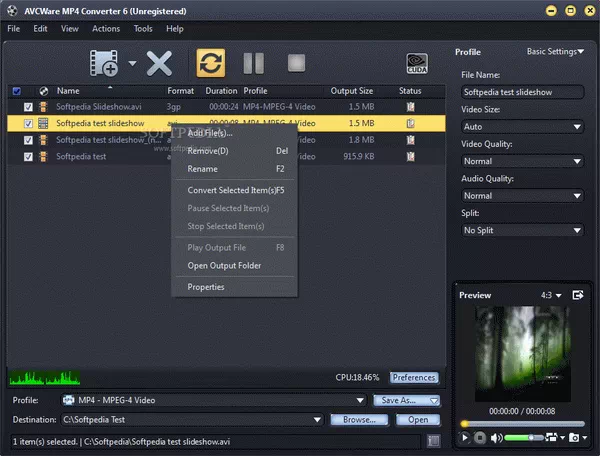600x456 pixels.
Task: Choose Properties in the context menu
Action: click(x=234, y=287)
